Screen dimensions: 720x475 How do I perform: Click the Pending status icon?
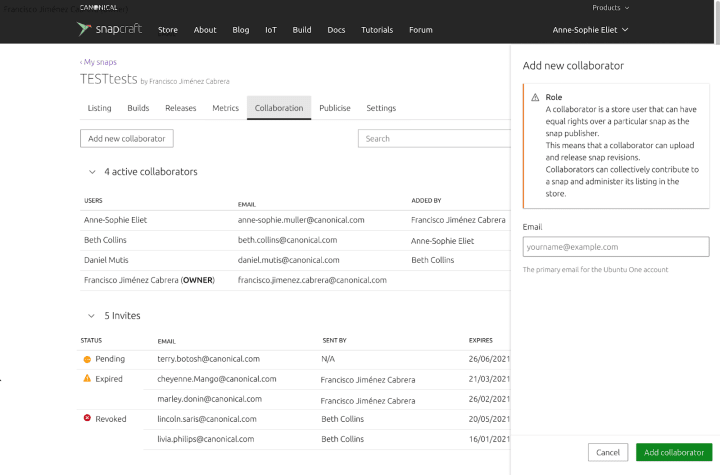pos(87,359)
